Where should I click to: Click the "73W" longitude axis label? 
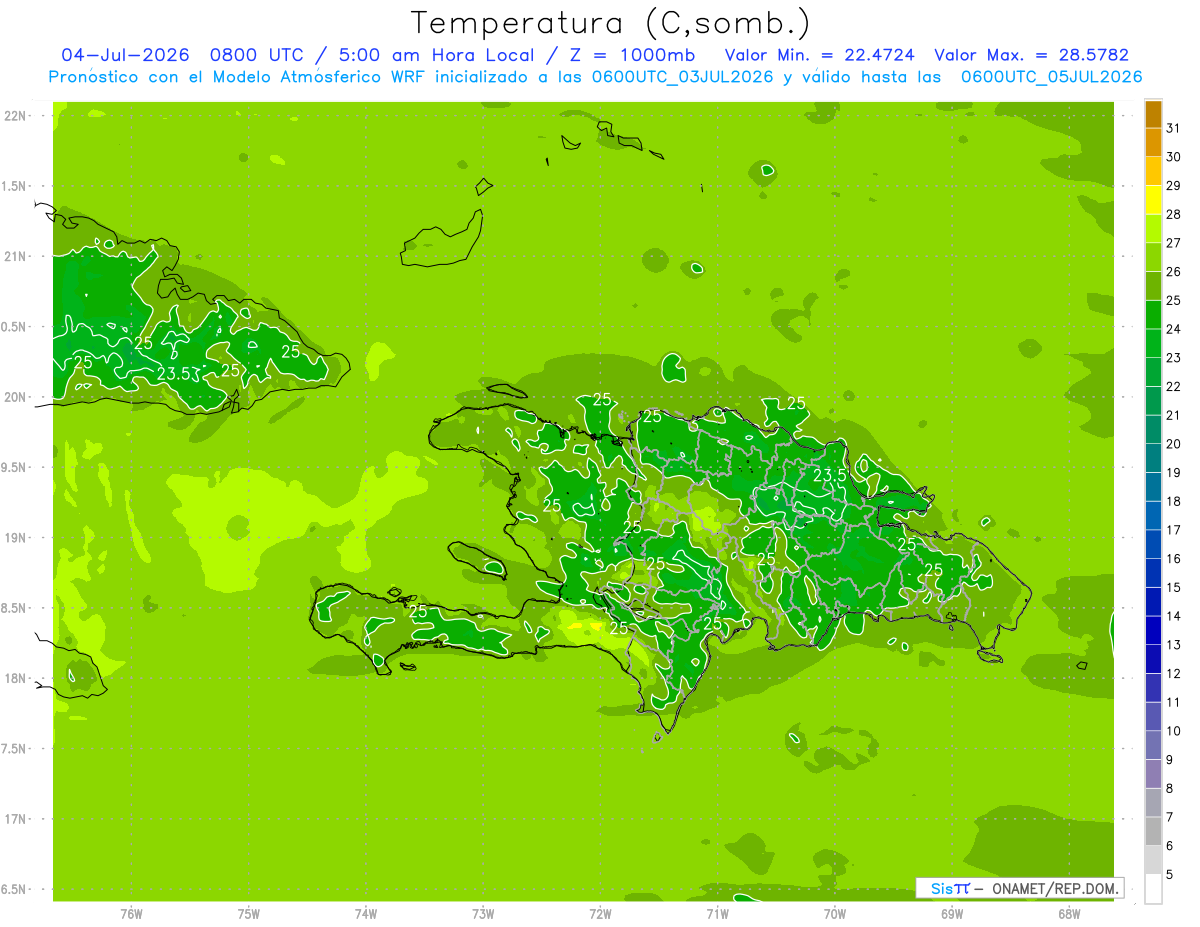483,914
